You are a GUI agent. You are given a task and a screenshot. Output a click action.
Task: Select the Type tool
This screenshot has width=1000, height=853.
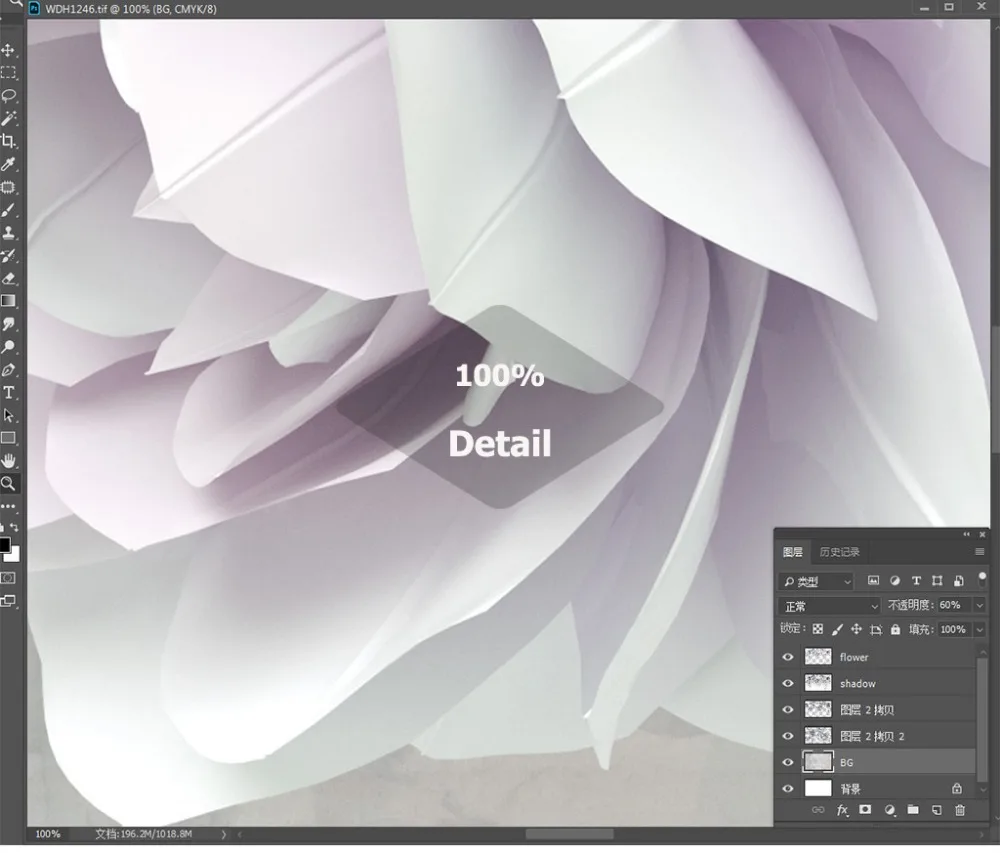[8, 393]
